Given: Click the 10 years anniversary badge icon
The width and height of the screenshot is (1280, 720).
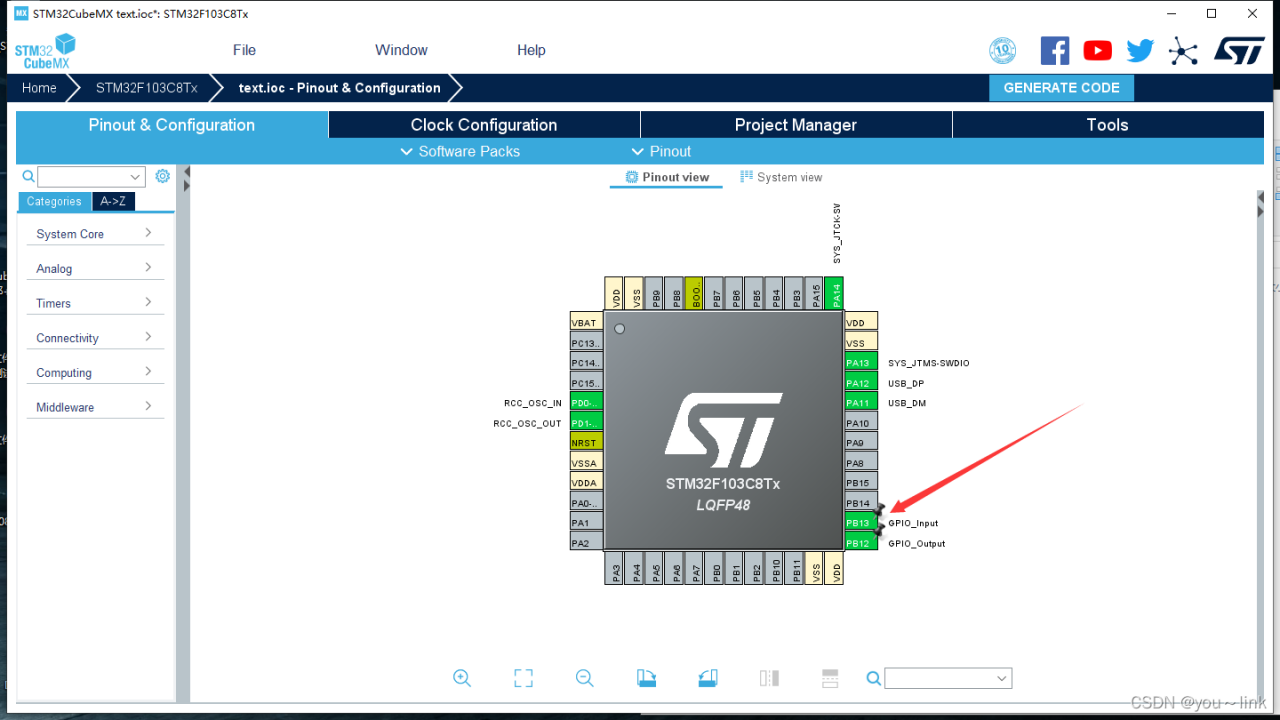Looking at the screenshot, I should point(1002,51).
